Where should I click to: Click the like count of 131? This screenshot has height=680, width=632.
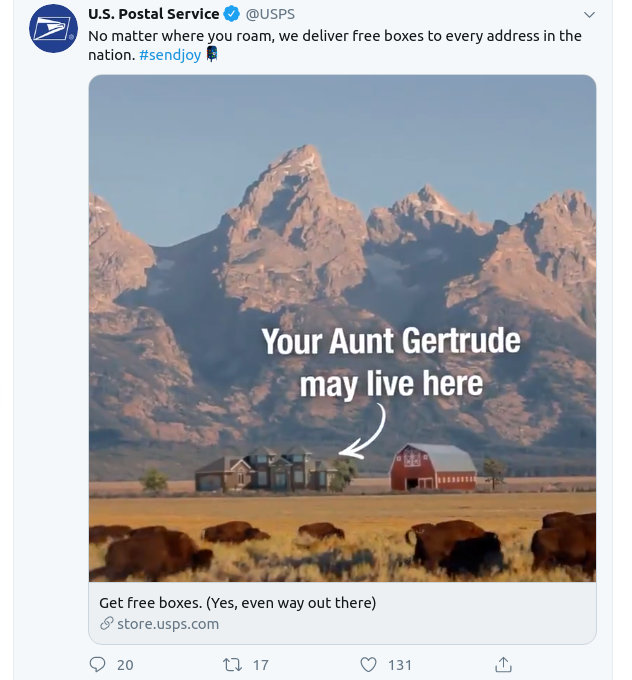click(x=400, y=664)
